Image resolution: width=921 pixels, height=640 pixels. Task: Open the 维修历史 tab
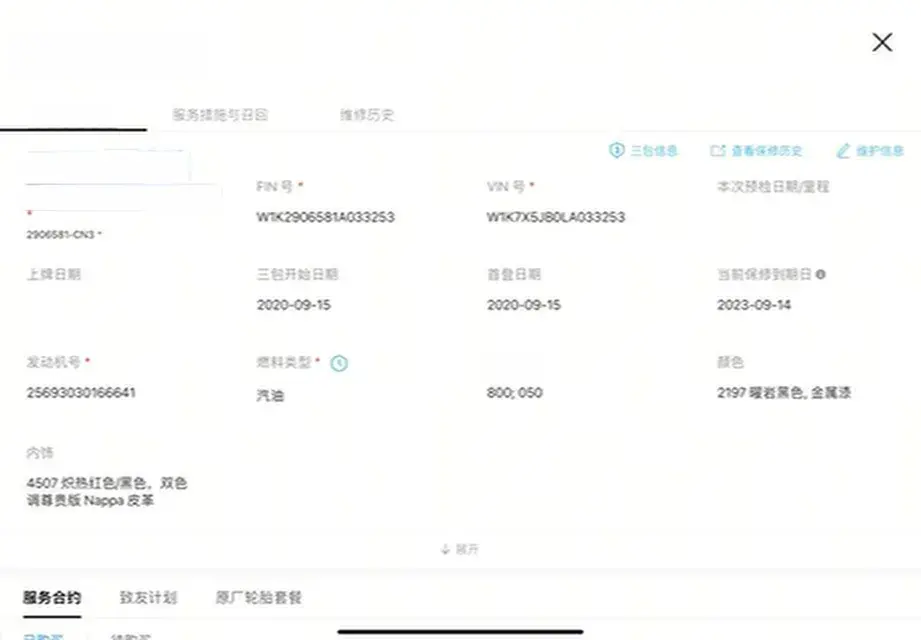pos(366,115)
